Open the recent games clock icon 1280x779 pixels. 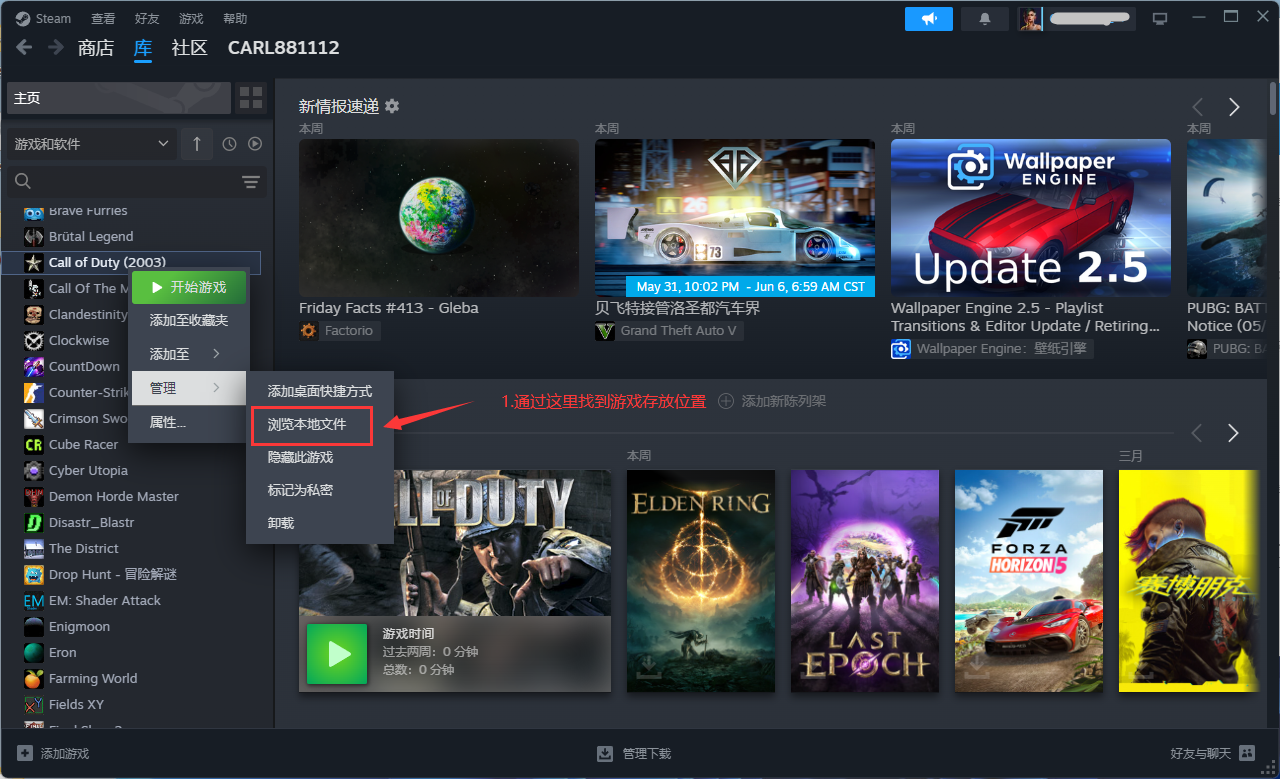(229, 143)
